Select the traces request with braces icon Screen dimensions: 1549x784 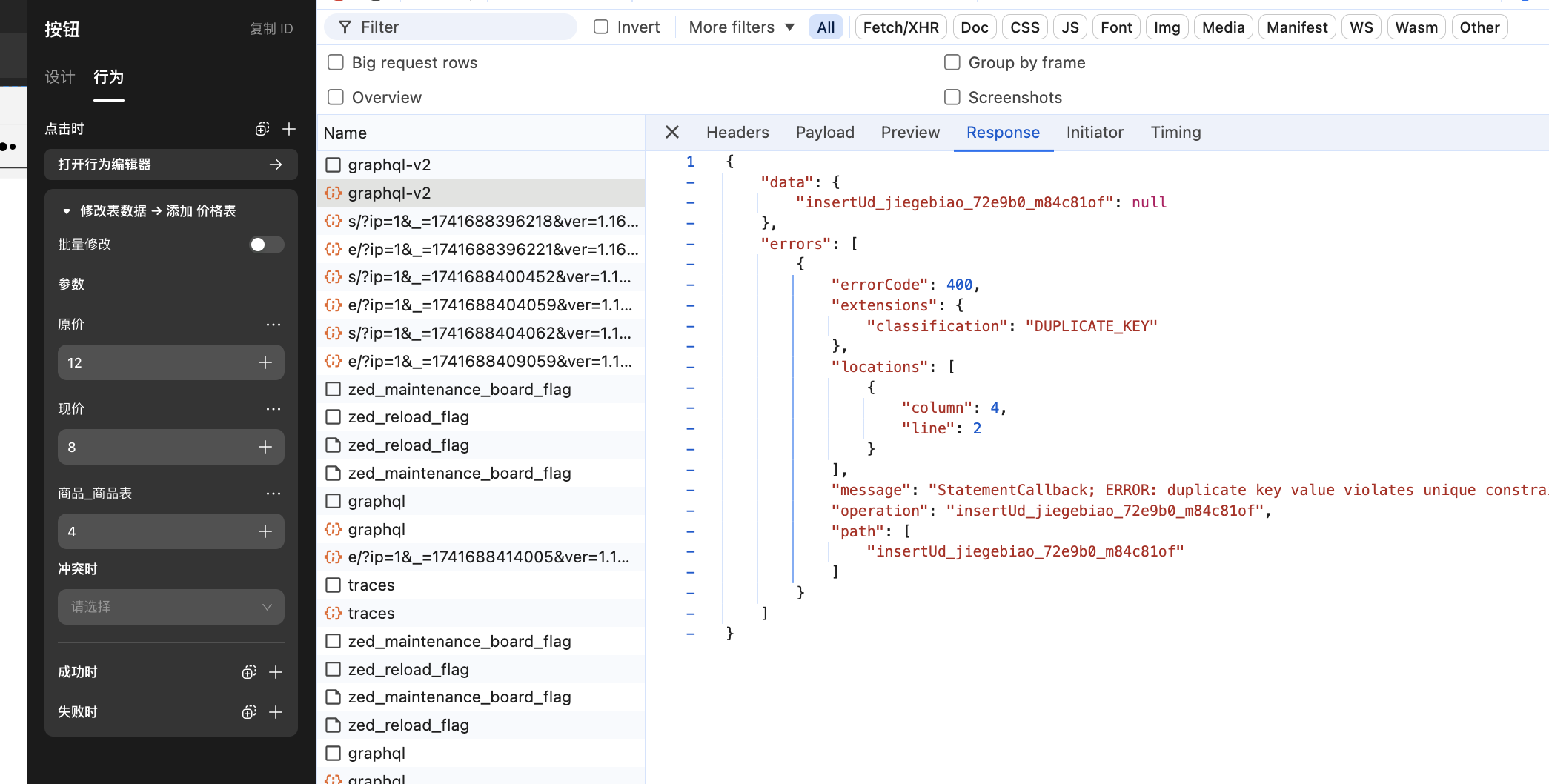(x=481, y=613)
